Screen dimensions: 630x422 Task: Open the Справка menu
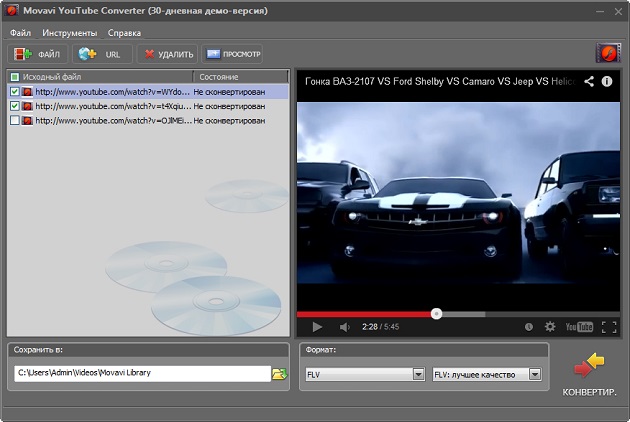124,33
